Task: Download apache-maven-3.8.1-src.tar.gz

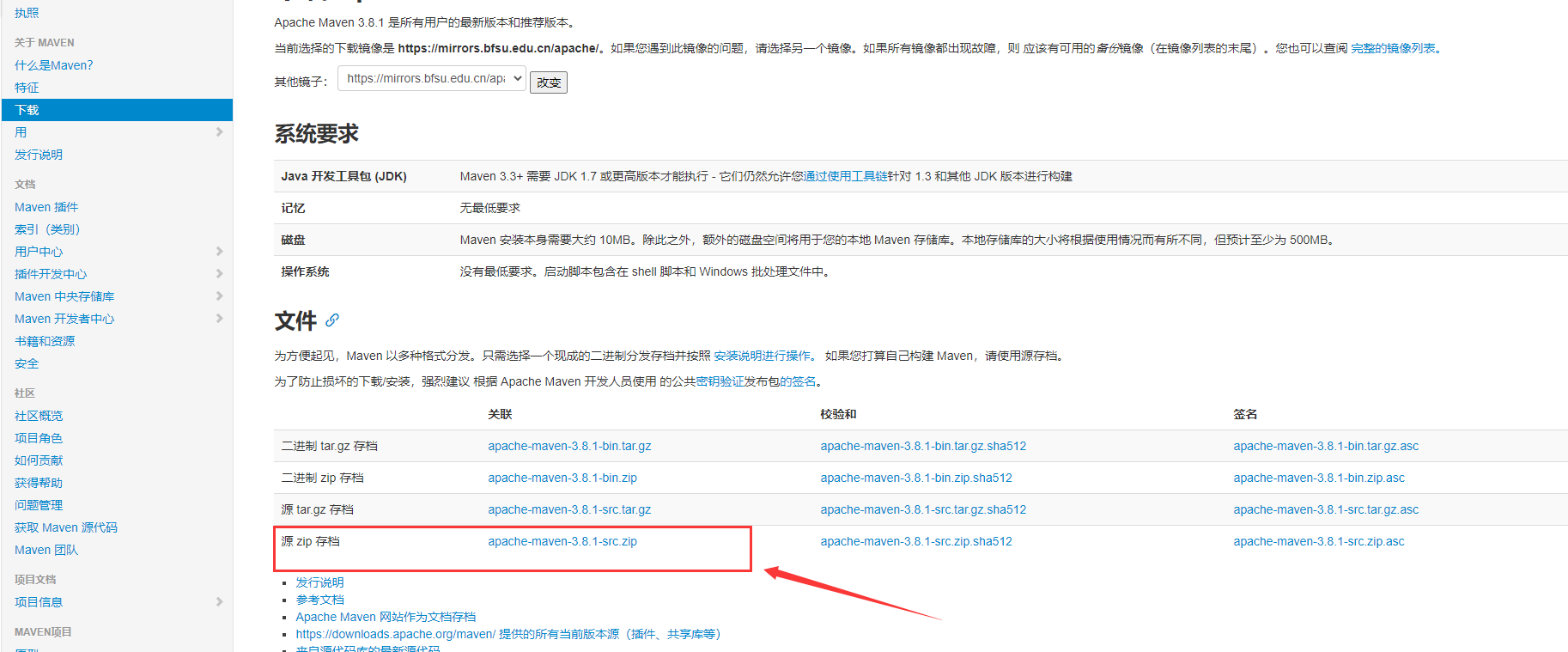Action: click(x=569, y=509)
